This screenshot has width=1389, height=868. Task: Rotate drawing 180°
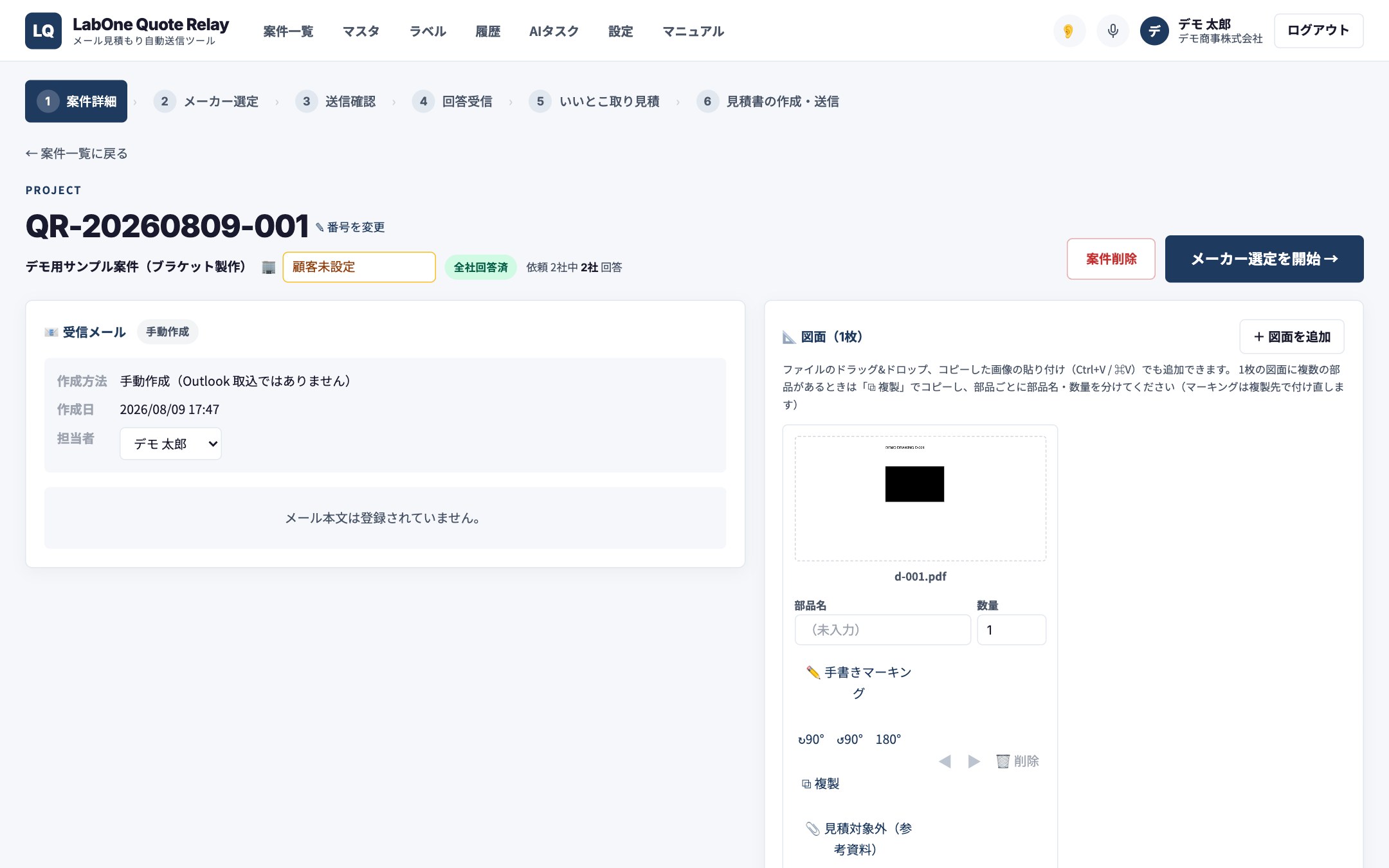pyautogui.click(x=888, y=739)
